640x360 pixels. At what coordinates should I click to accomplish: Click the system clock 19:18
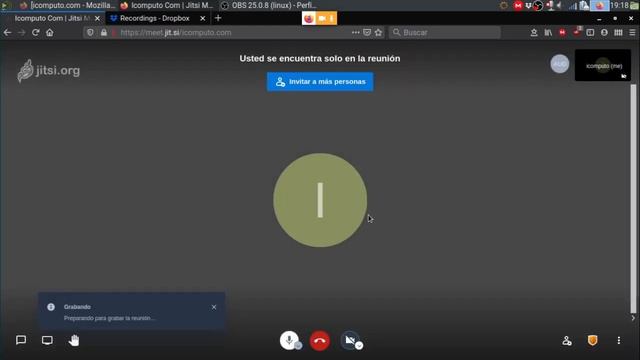tap(619, 5)
